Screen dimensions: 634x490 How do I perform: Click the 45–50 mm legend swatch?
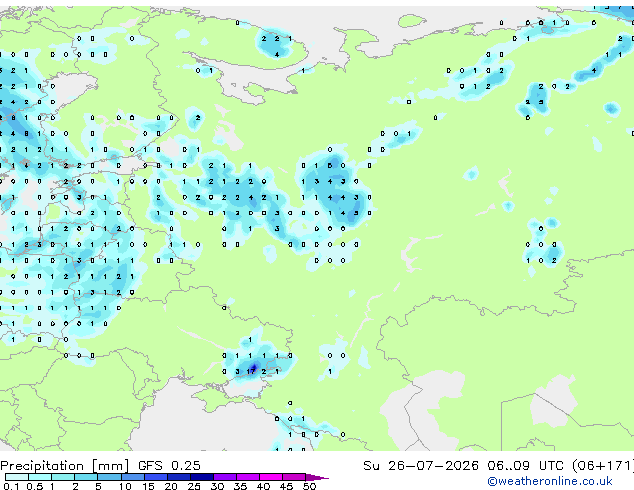pyautogui.click(x=294, y=477)
